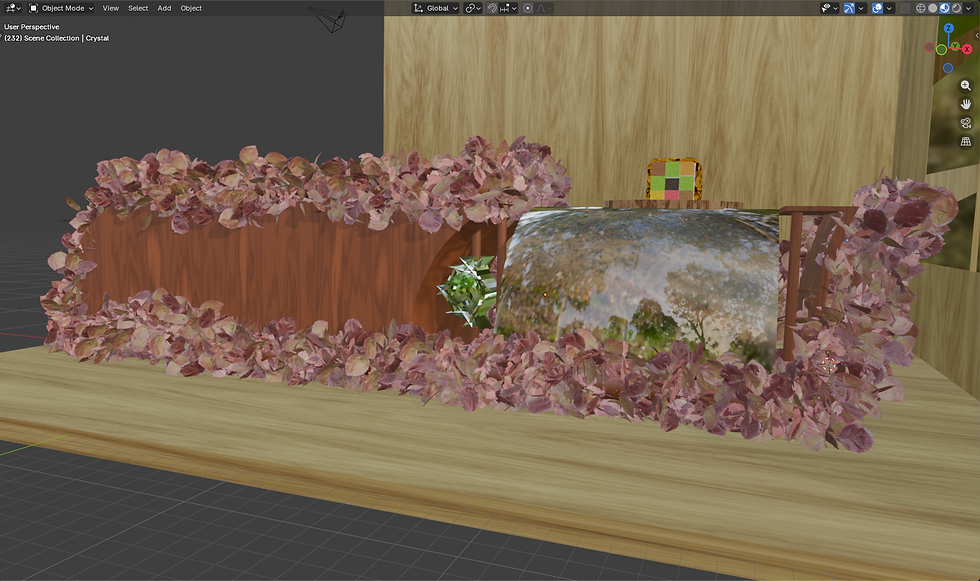980x581 pixels.
Task: Click the zoom view magnifier icon
Action: pos(966,86)
